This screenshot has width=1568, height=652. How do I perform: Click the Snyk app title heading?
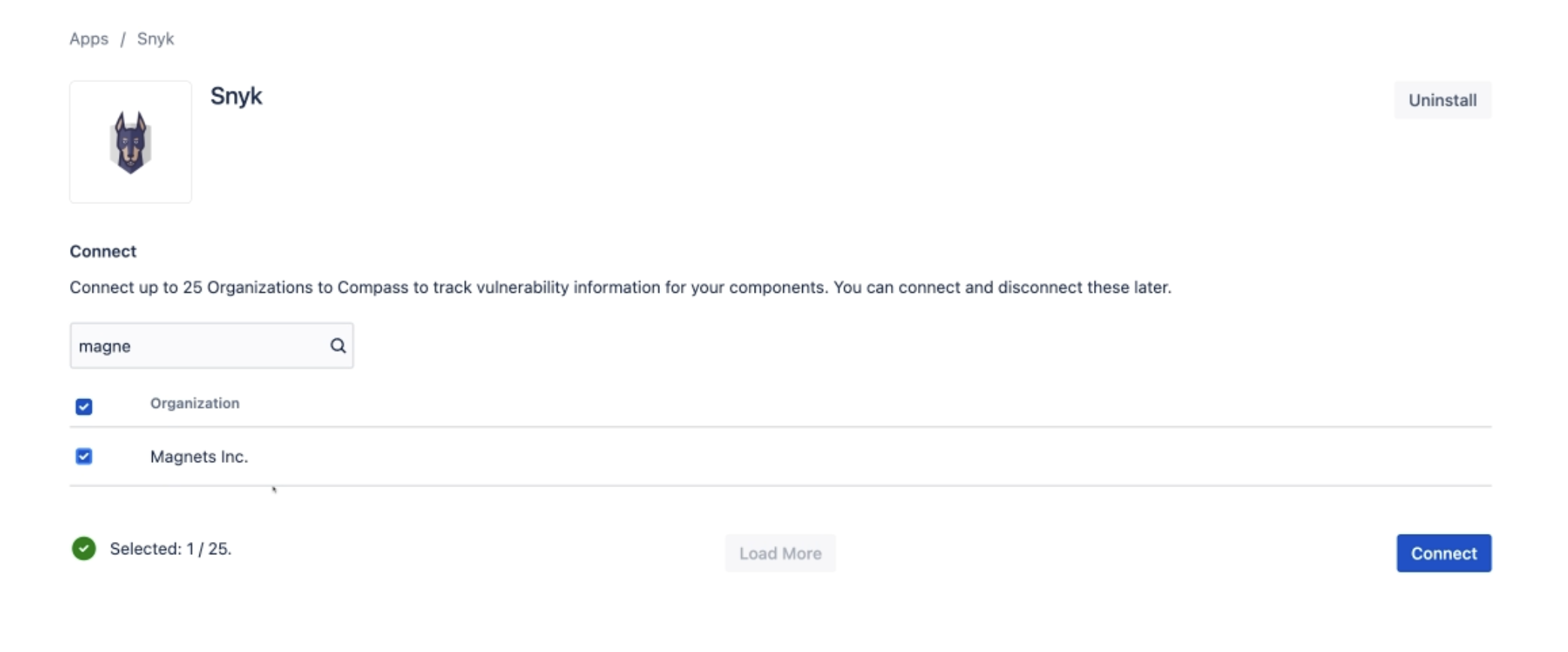coord(236,96)
